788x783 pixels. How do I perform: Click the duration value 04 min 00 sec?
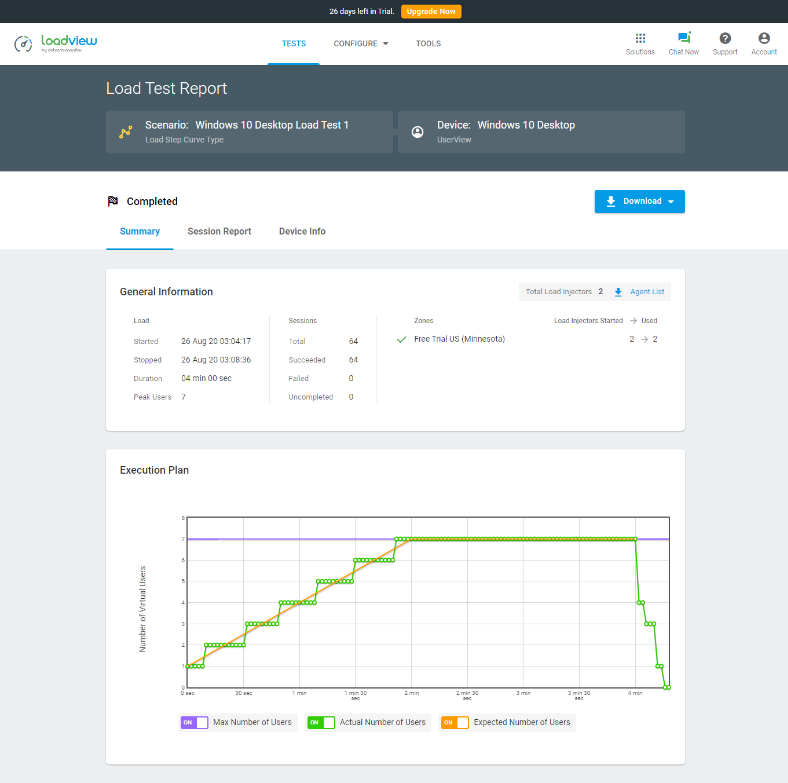207,378
